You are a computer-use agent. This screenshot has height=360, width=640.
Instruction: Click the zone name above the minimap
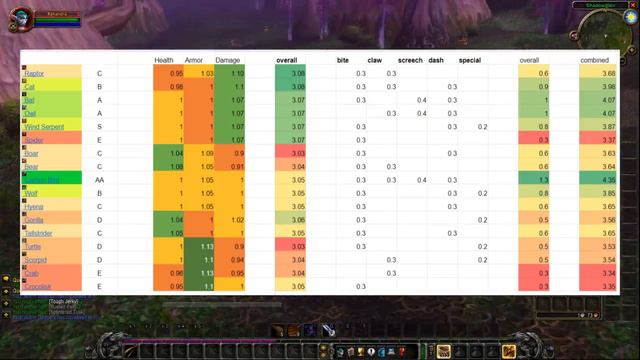click(600, 5)
